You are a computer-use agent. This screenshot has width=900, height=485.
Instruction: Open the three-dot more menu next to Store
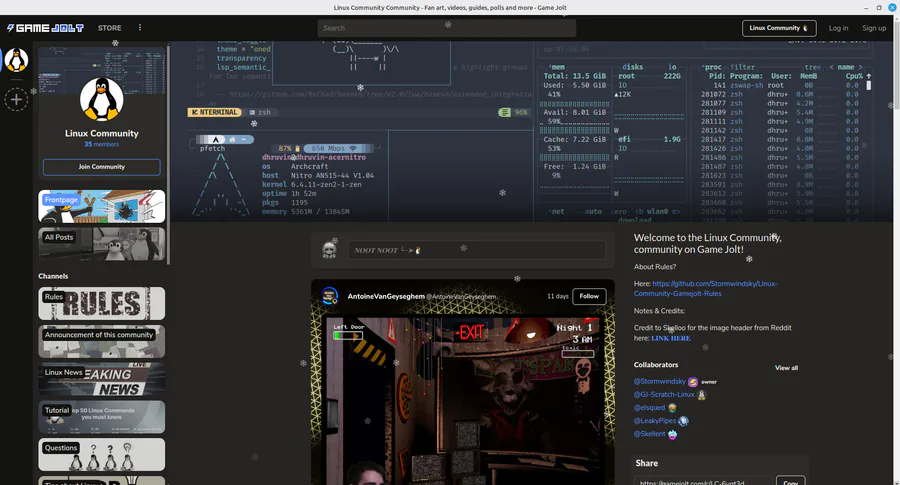point(139,28)
